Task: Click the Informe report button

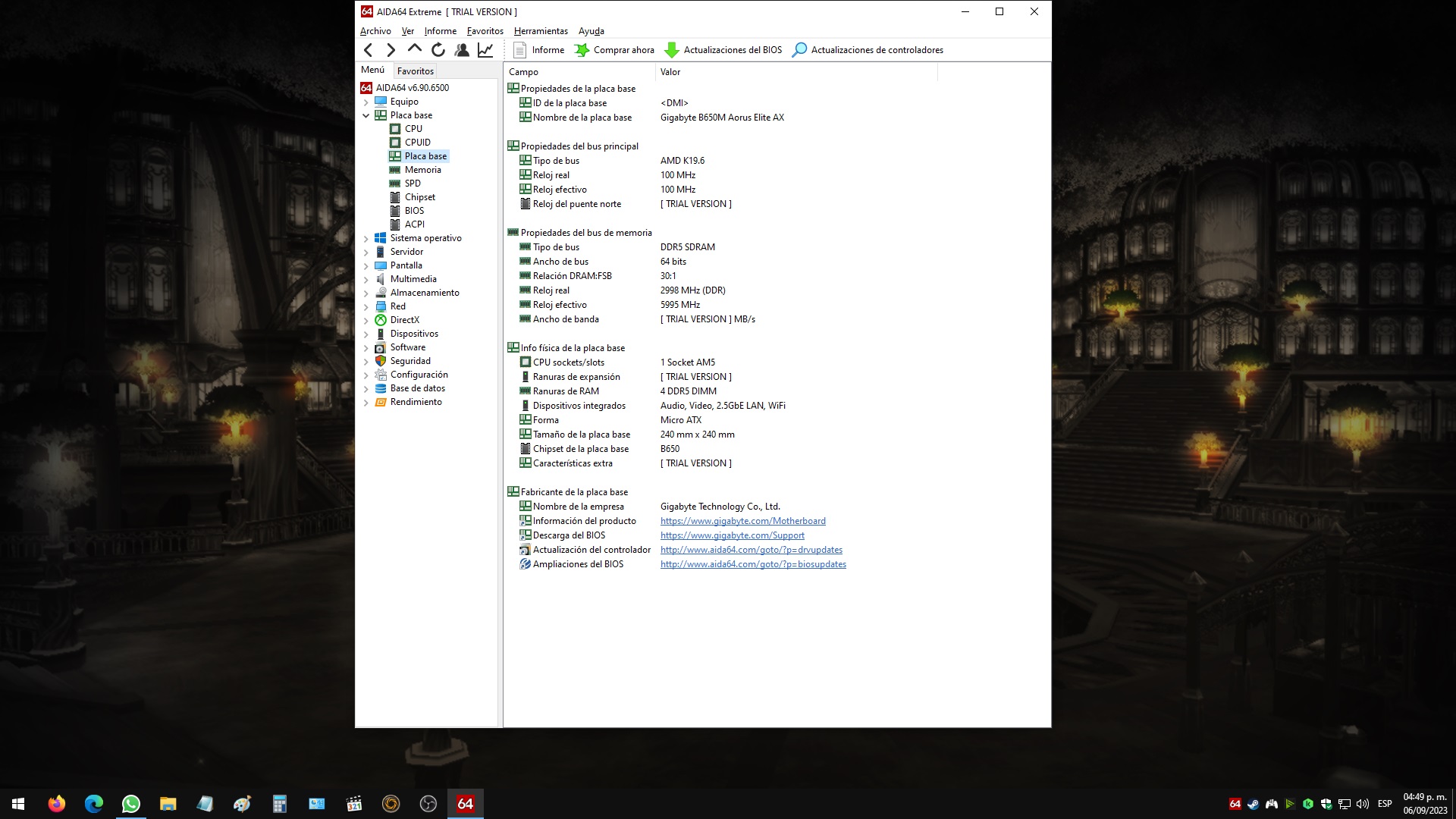Action: coord(539,50)
